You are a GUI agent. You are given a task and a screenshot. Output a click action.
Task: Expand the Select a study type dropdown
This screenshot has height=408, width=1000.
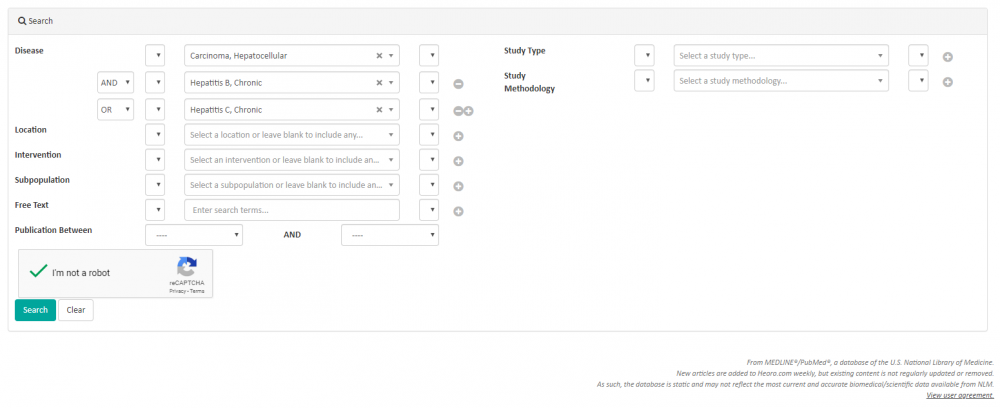tap(781, 56)
